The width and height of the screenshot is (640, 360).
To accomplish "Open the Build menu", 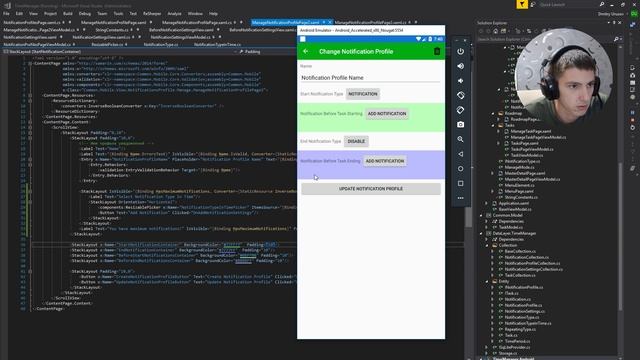I will [68, 13].
